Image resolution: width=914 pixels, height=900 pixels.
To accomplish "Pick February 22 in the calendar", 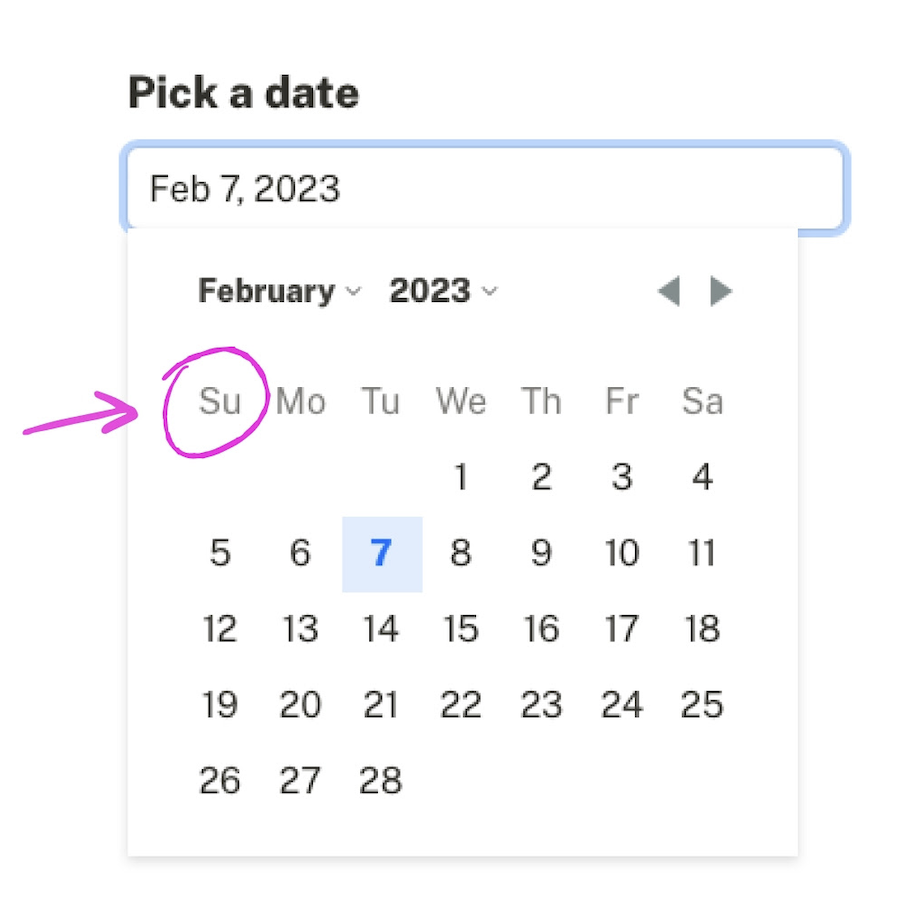I will coord(461,706).
